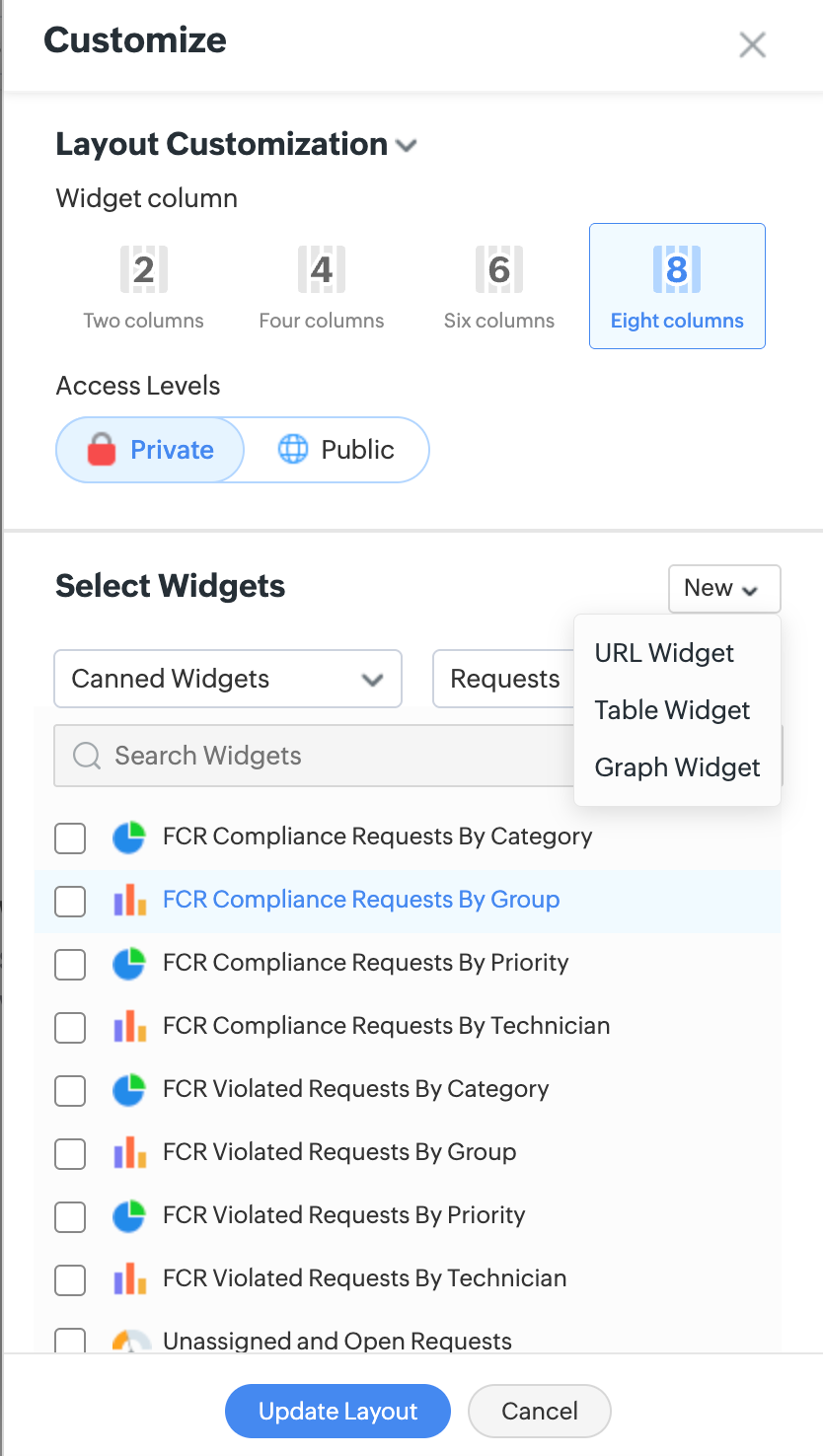Select the Two columns layout icon
Screen dimensions: 823x1456
144,270
